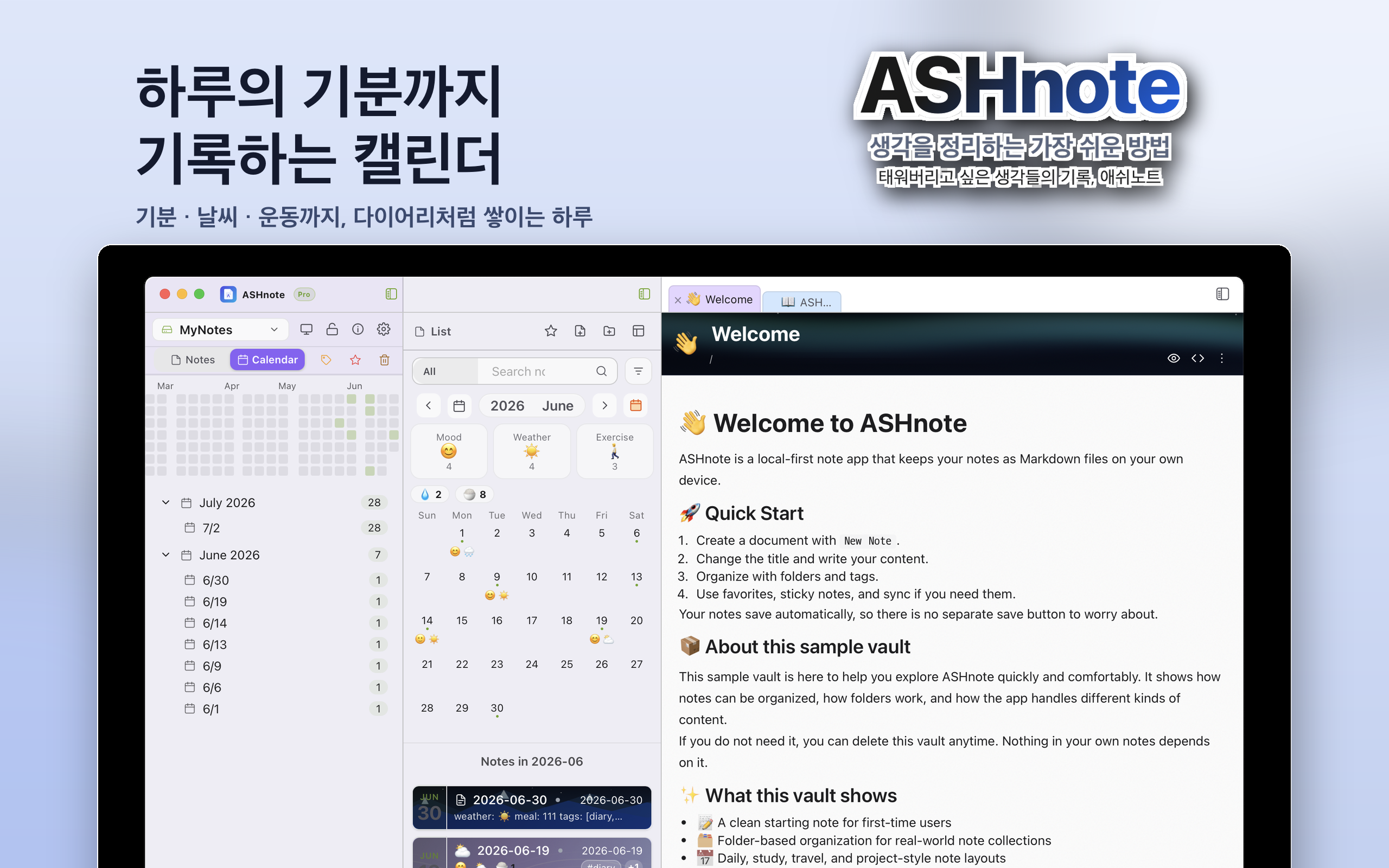
Task: Open filter sort options button
Action: [638, 372]
